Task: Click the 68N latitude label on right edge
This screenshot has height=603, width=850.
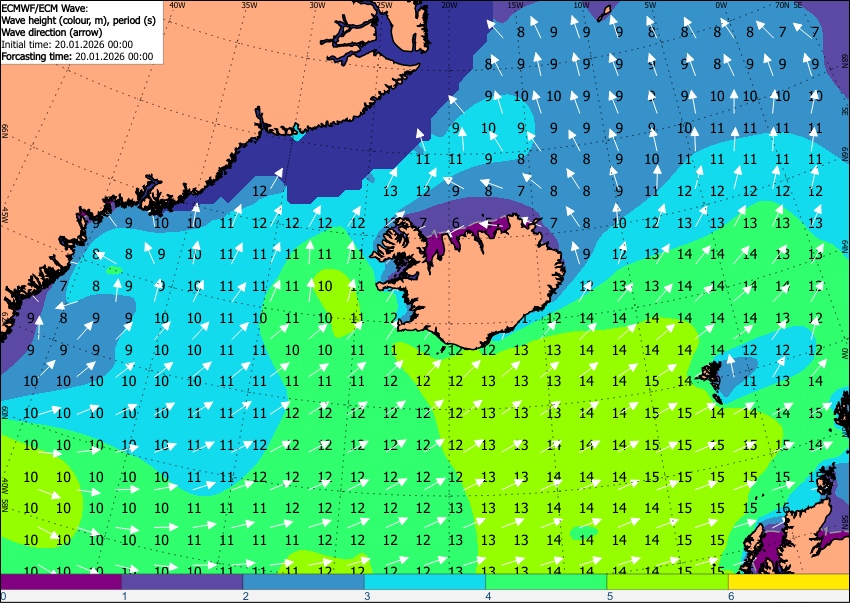Action: [x=845, y=60]
